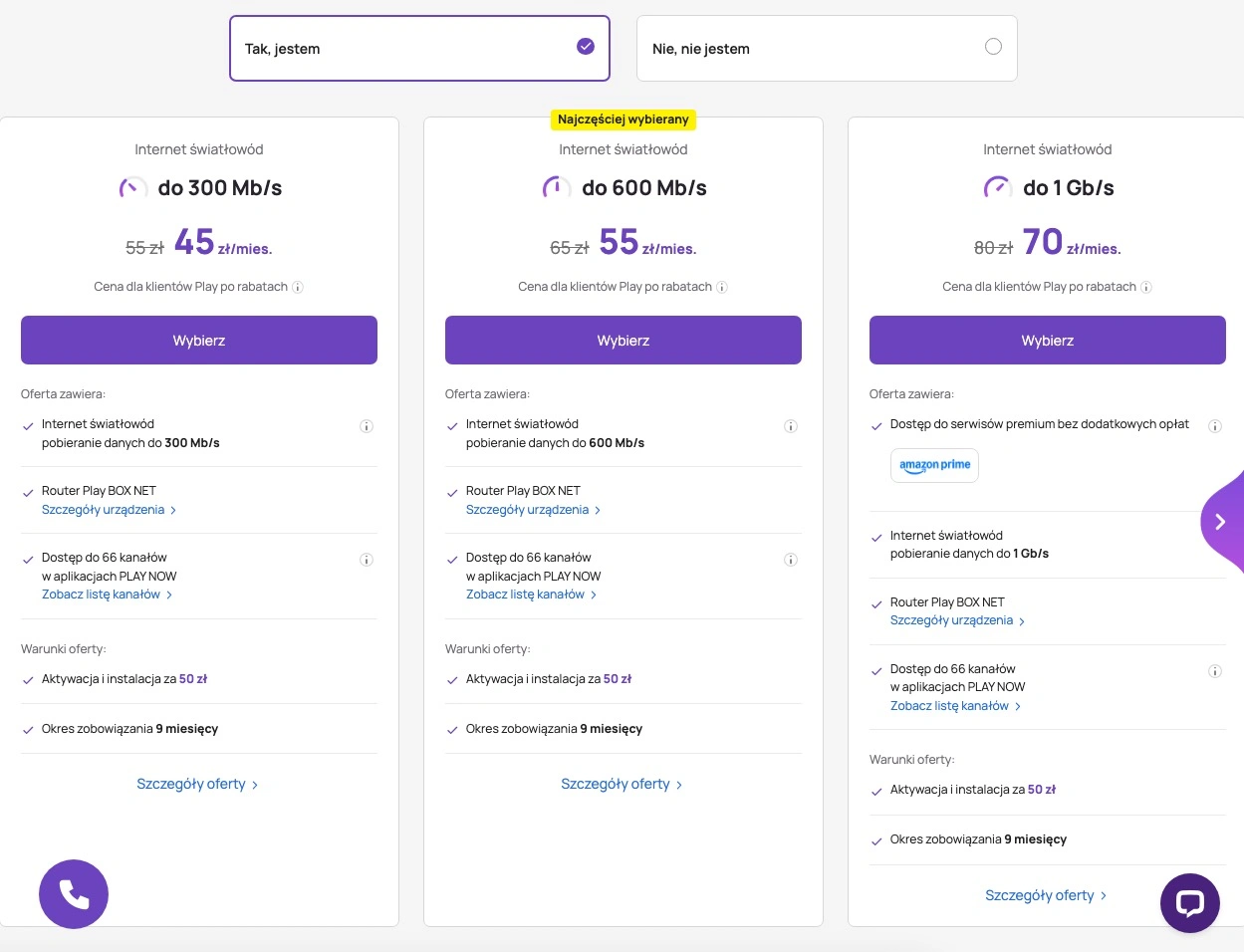Show channel info in 1 Gb/s card
The width and height of the screenshot is (1244, 952).
point(1215,671)
